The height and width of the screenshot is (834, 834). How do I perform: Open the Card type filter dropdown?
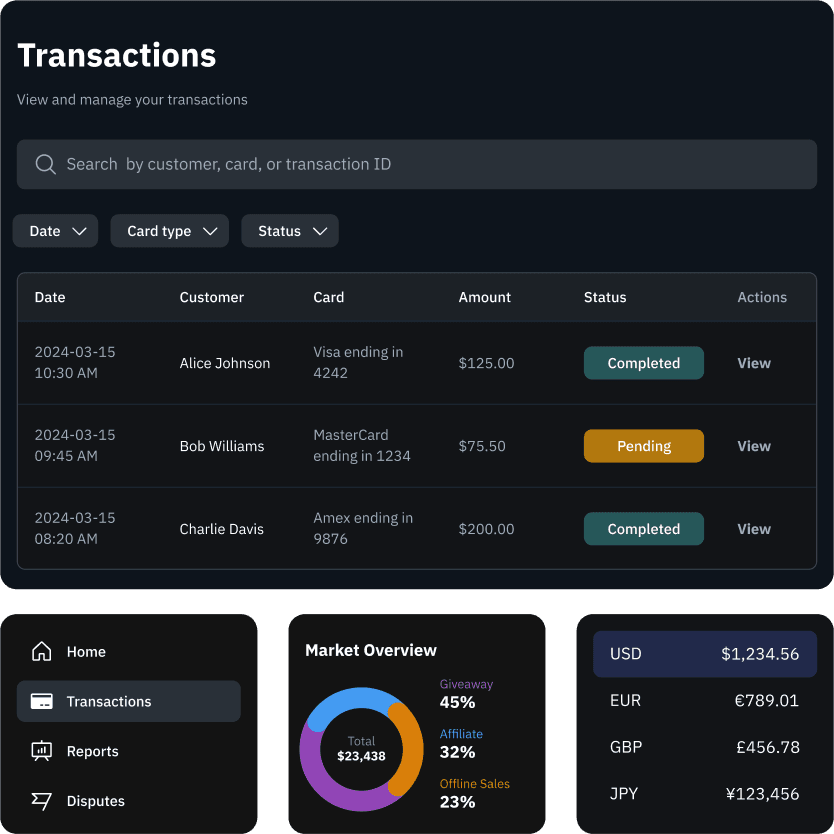tap(169, 231)
